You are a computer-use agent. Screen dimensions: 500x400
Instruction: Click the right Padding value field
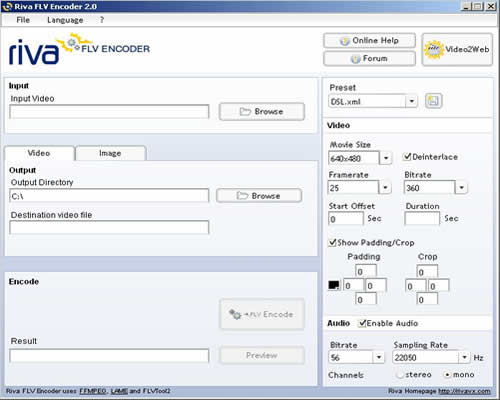click(376, 285)
